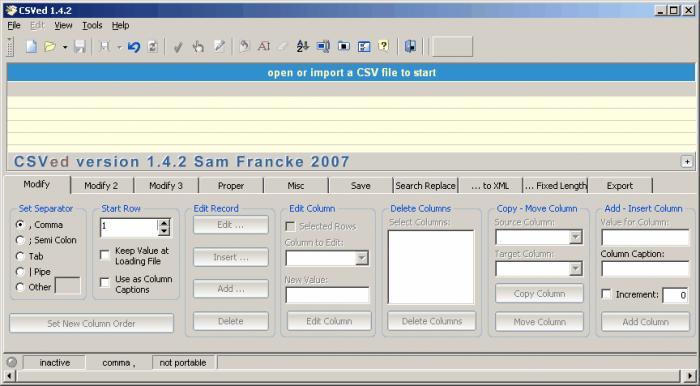This screenshot has height=386, width=700.
Task: Click the yellow help question mark icon
Action: point(383,46)
